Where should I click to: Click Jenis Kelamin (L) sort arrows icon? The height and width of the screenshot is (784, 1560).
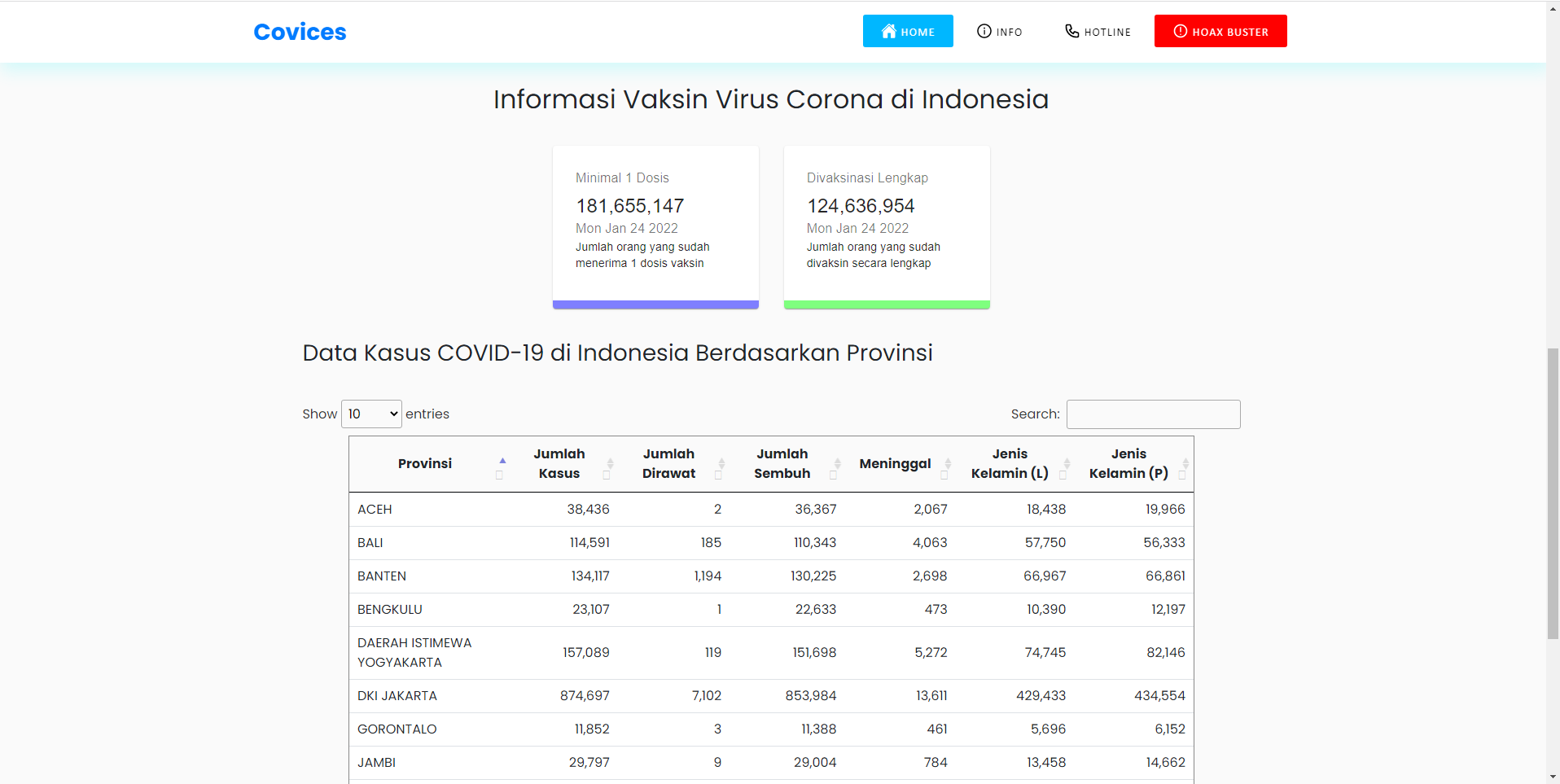pyautogui.click(x=1067, y=464)
